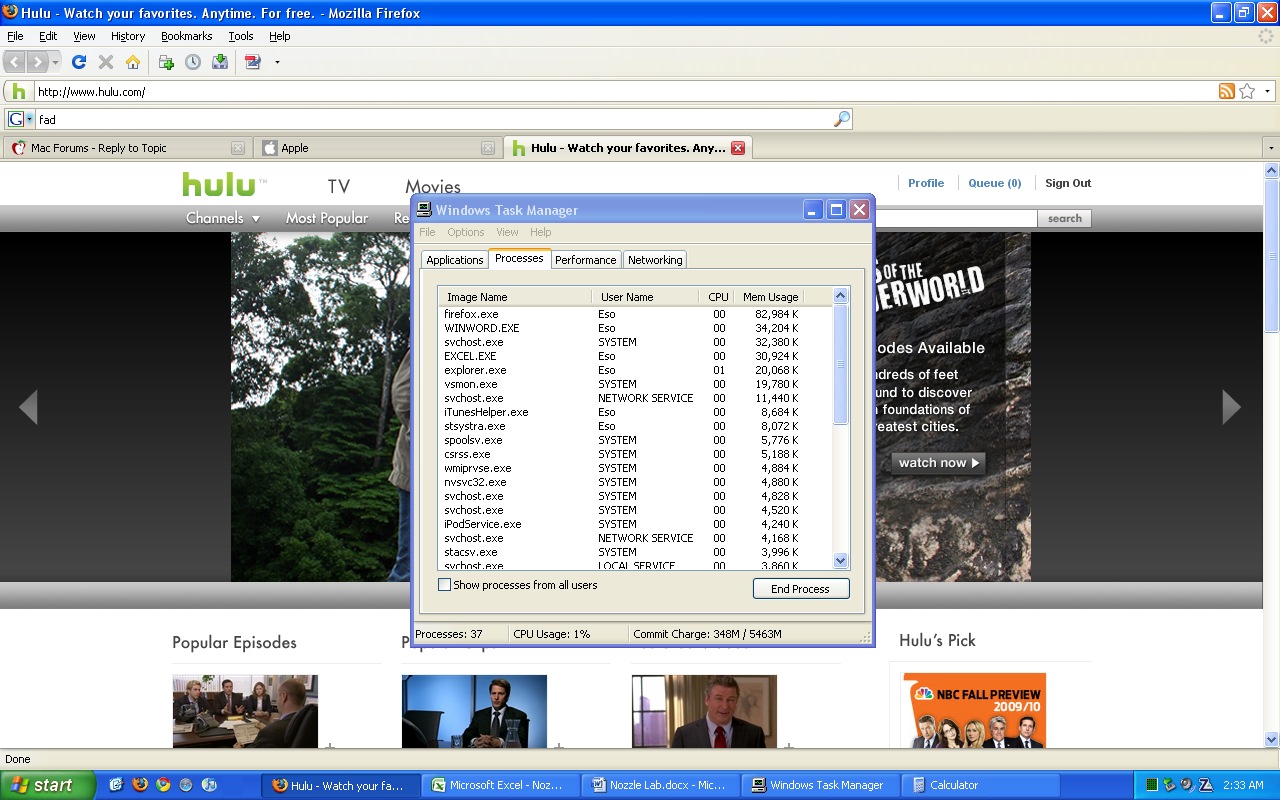Sort processes by Mem Usage column
This screenshot has width=1280, height=800.
769,297
